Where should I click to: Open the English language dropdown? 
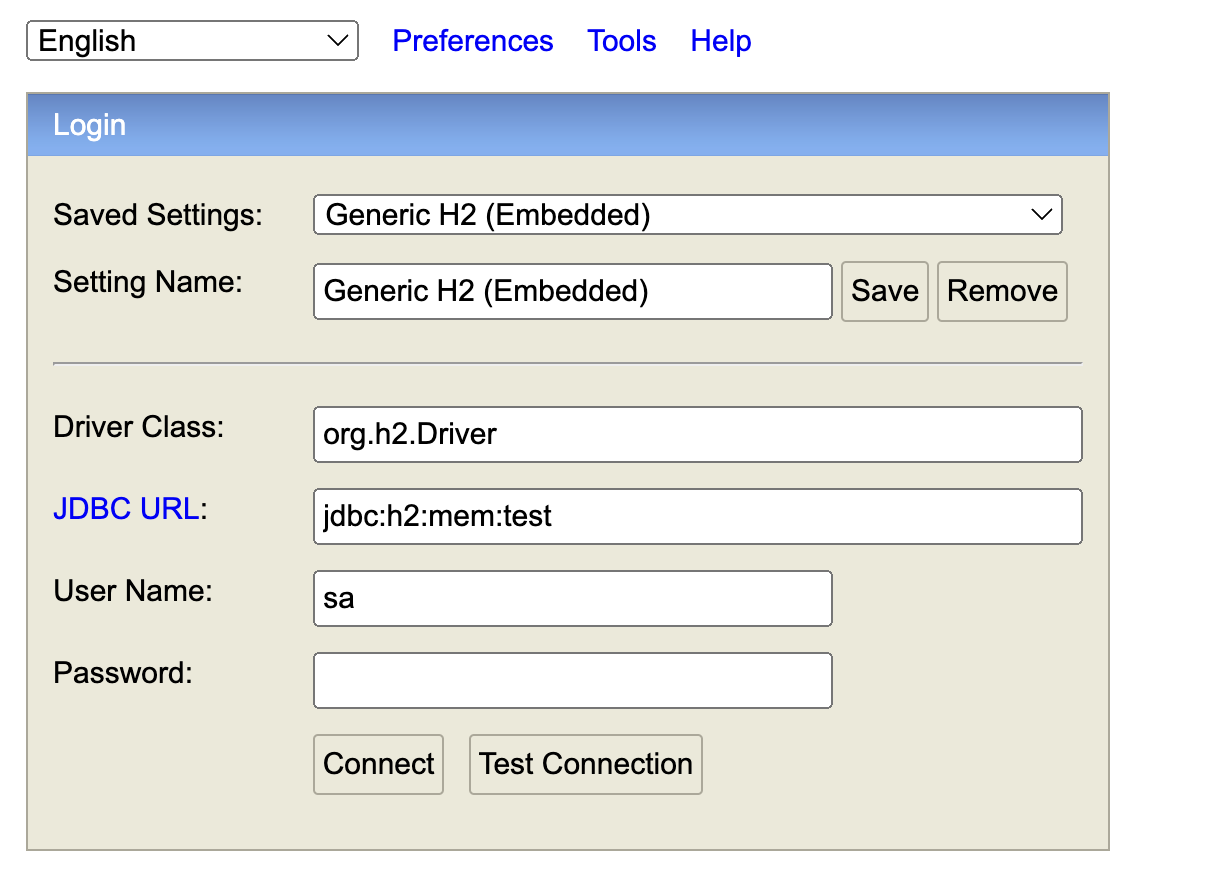tap(192, 41)
